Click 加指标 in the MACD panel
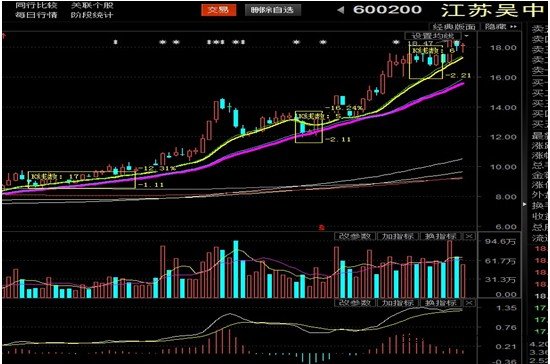This screenshot has width=550, height=364. click(398, 303)
